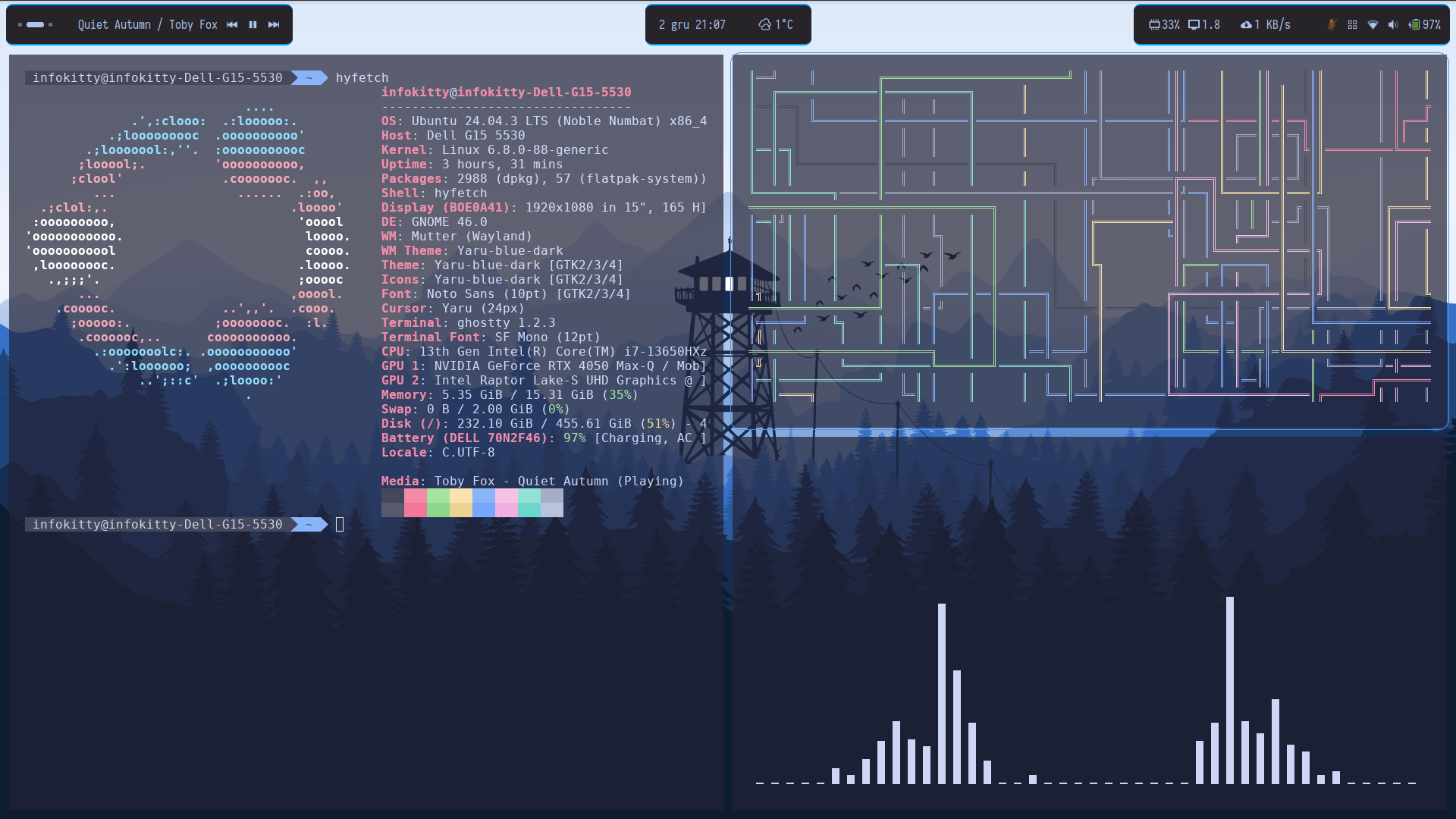Open the date and clock 2 gru 21:07
This screenshot has width=1456, height=819.
click(692, 24)
